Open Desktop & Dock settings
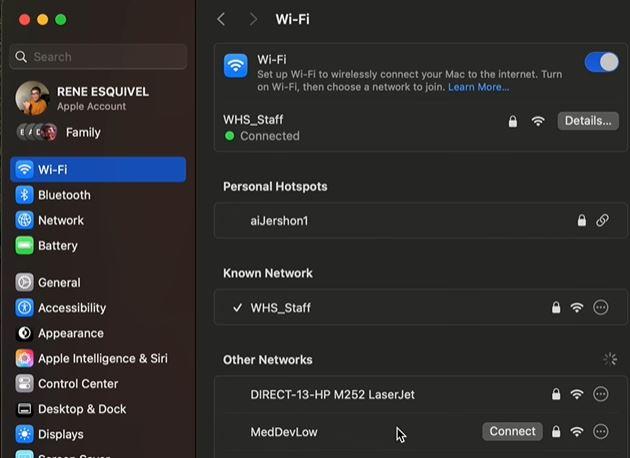This screenshot has height=458, width=630. coord(98,409)
